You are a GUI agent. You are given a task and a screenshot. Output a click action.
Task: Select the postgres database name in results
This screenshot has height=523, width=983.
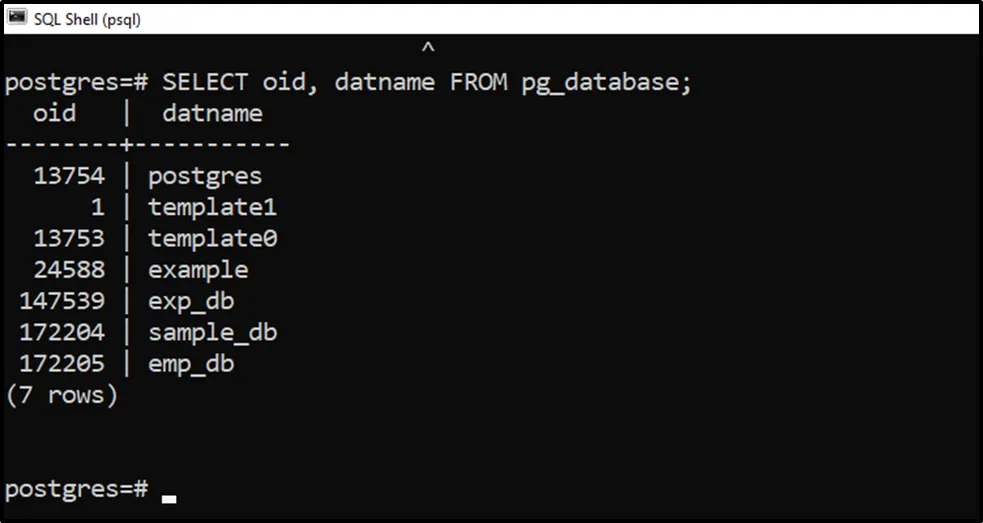point(205,177)
